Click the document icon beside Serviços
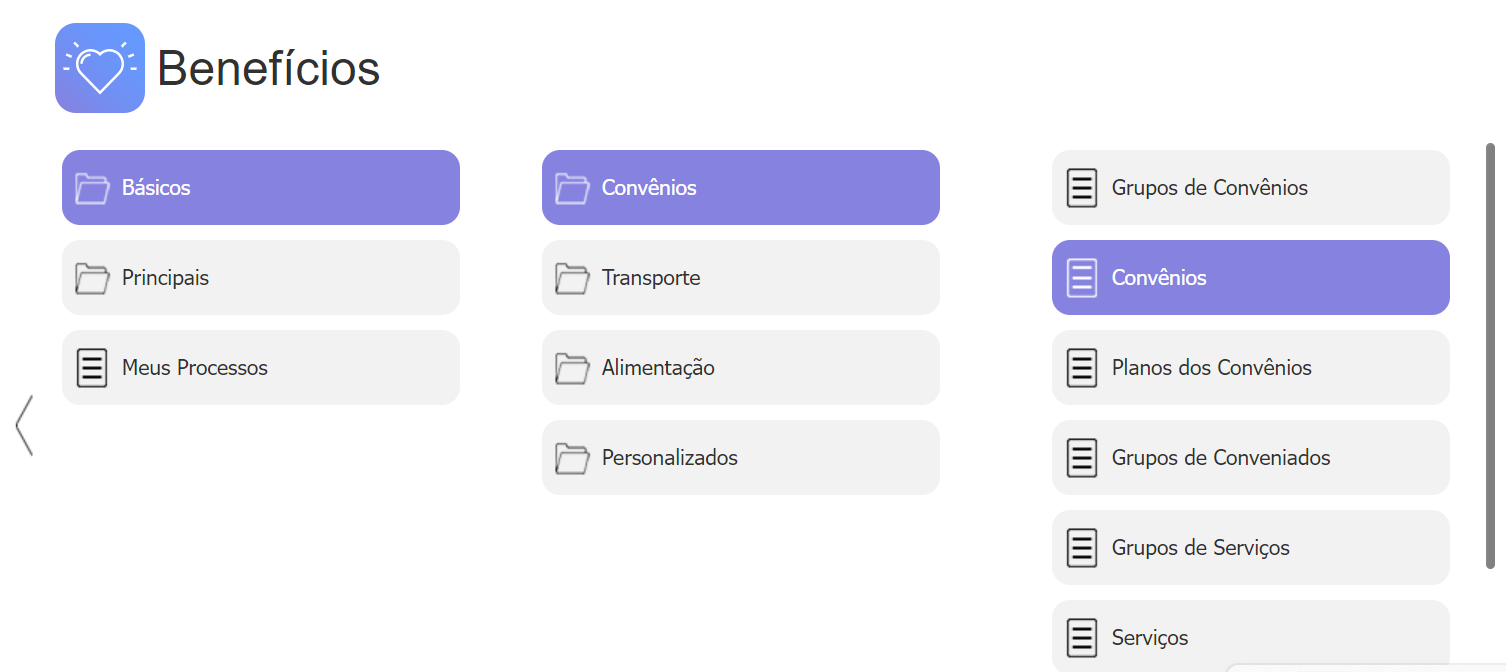The height and width of the screenshot is (672, 1506). point(1082,638)
